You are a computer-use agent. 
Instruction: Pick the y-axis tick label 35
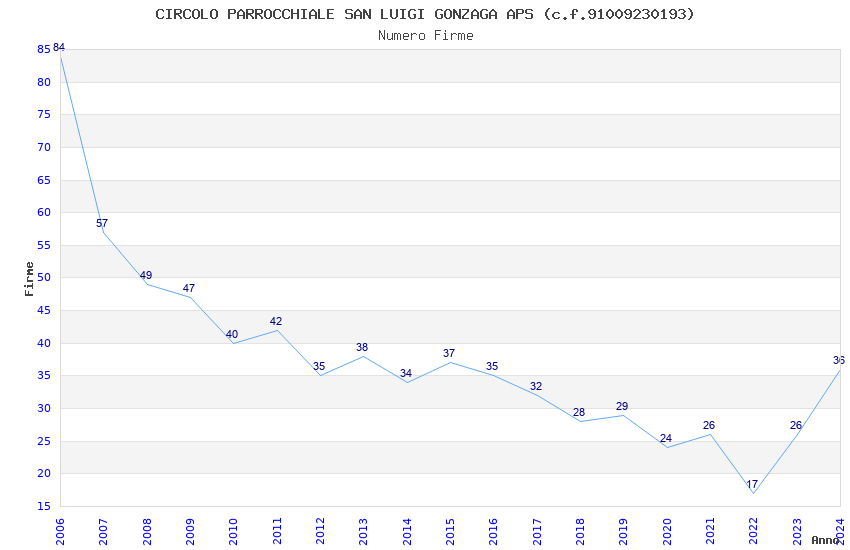click(x=44, y=376)
